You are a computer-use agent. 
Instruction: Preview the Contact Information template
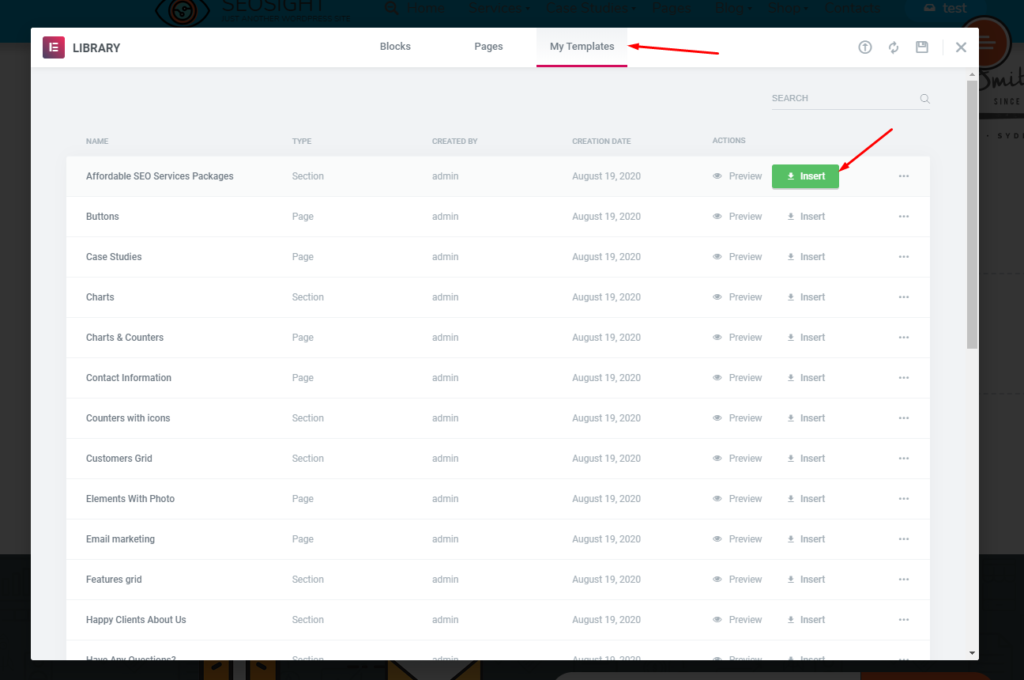(737, 378)
